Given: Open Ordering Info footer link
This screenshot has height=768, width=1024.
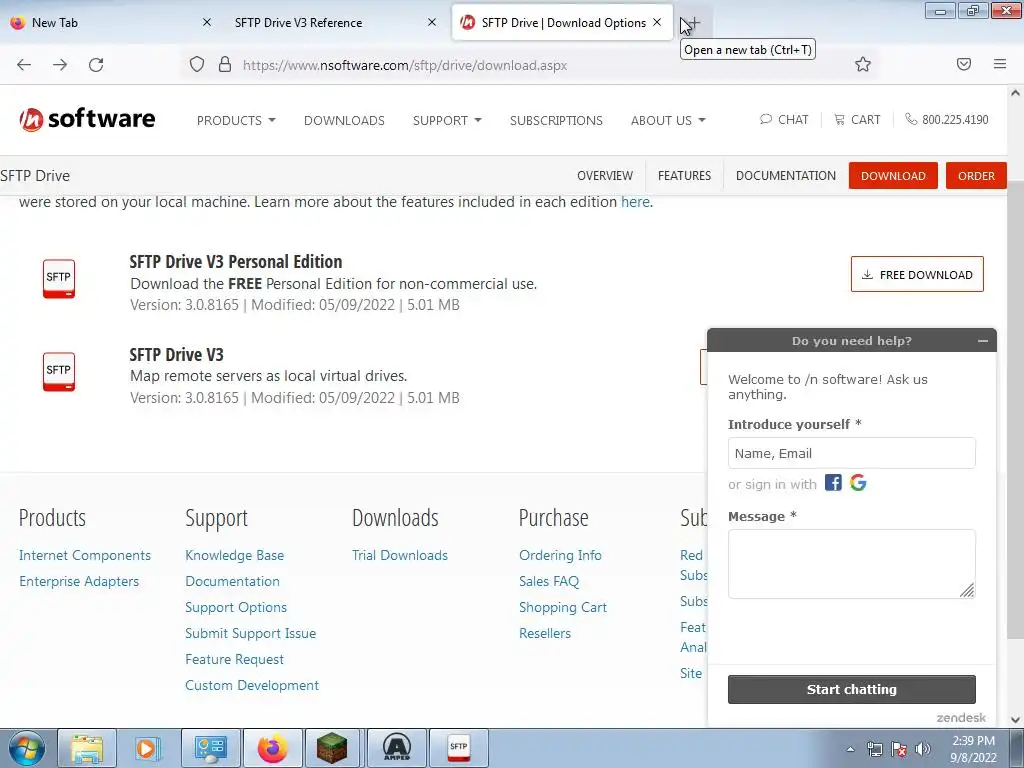Looking at the screenshot, I should pos(560,555).
